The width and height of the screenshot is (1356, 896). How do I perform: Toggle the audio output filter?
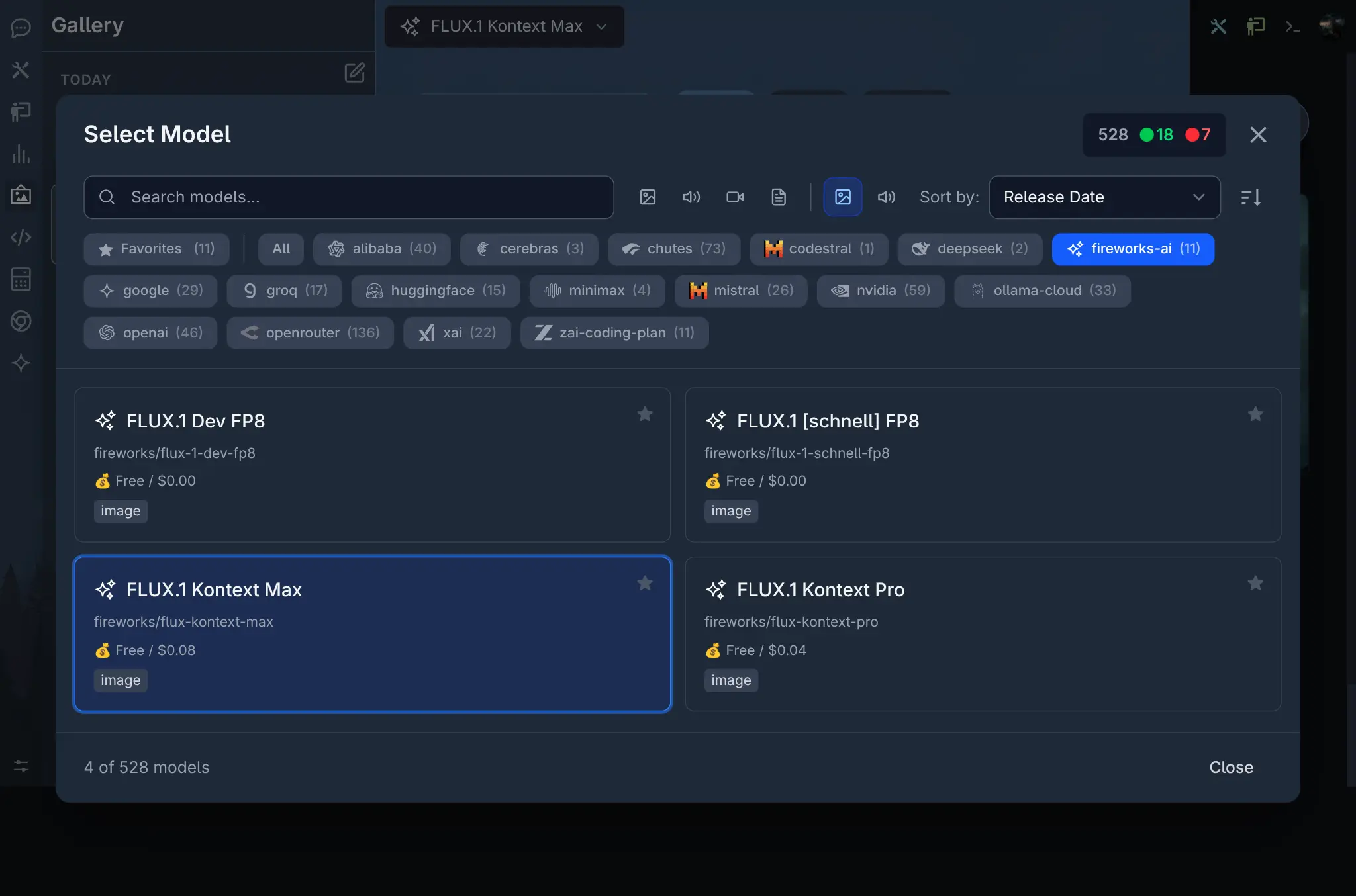[x=887, y=197]
